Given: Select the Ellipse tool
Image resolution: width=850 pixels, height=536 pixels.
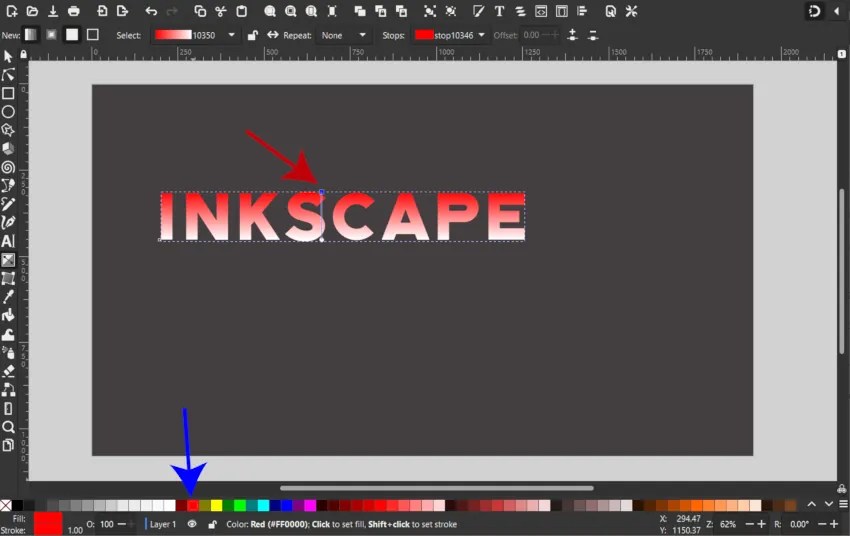Looking at the screenshot, I should pyautogui.click(x=8, y=112).
